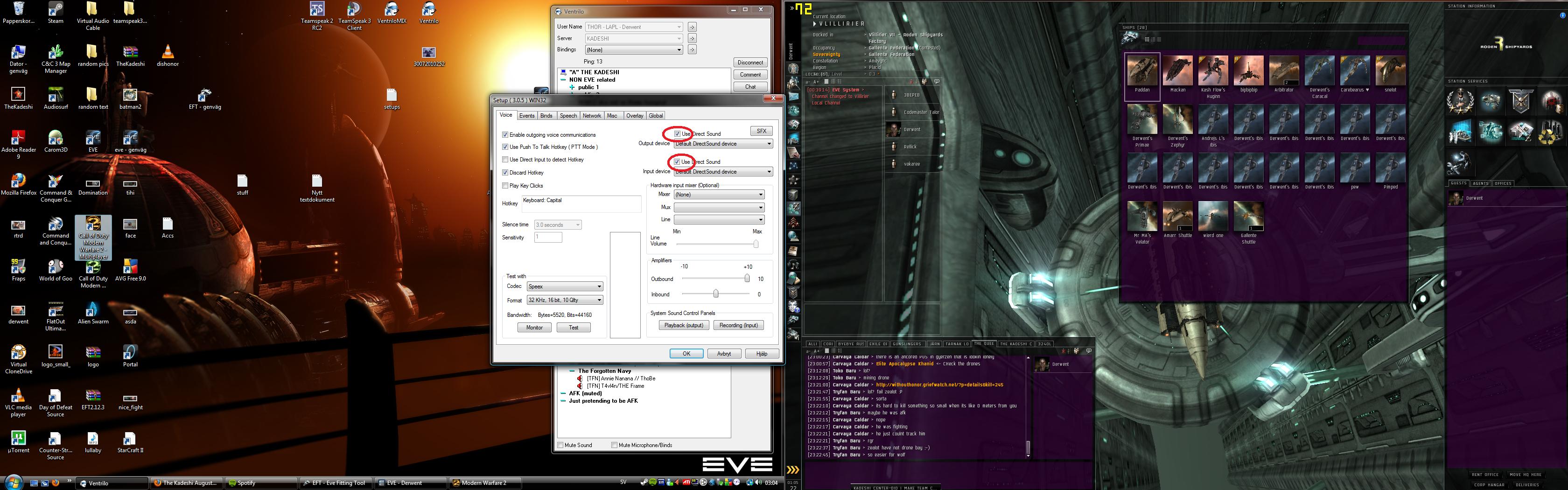The height and width of the screenshot is (490, 1568).
Task: Switch to the Events tab
Action: click(526, 116)
